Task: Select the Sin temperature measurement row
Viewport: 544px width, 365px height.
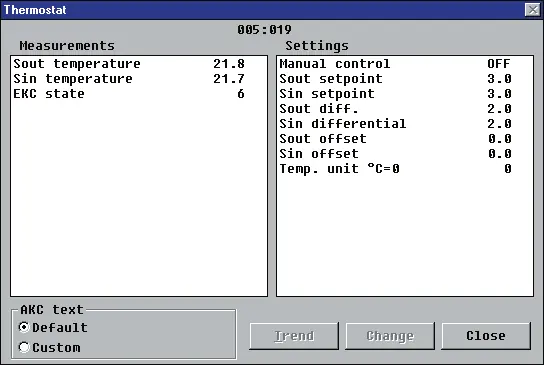Action: [139, 79]
